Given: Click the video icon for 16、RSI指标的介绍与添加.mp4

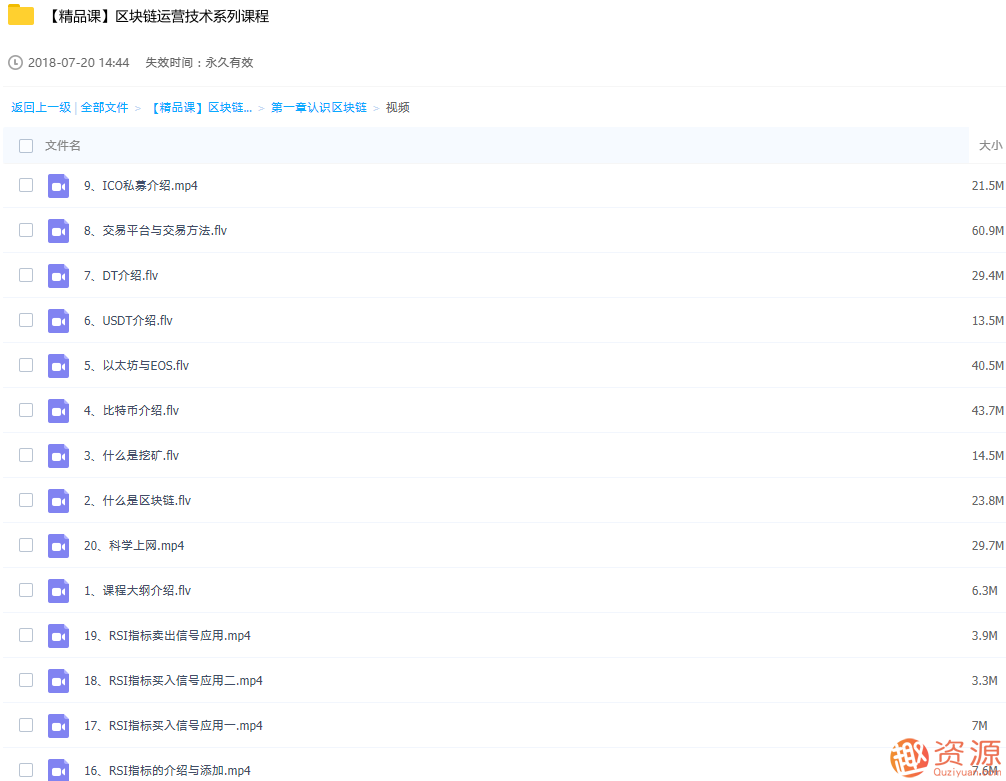Looking at the screenshot, I should coord(58,770).
